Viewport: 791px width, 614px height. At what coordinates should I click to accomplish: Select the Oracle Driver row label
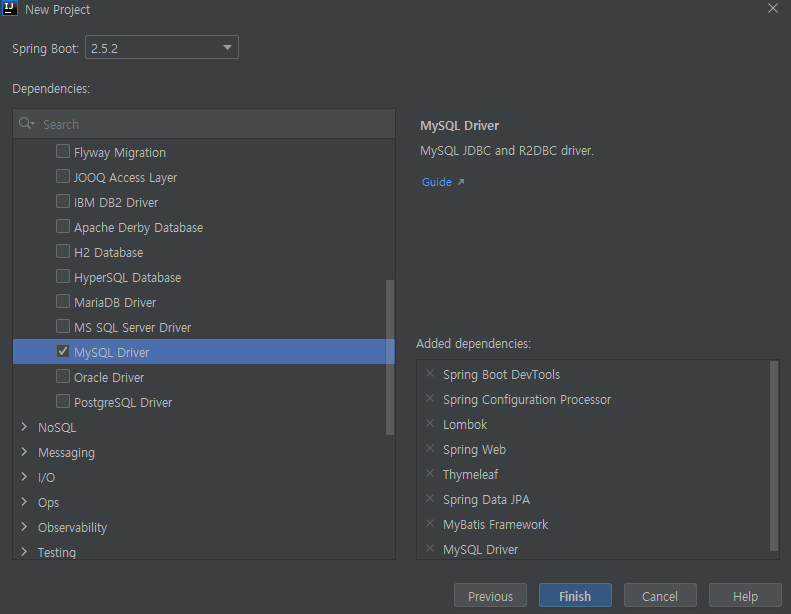pyautogui.click(x=108, y=377)
